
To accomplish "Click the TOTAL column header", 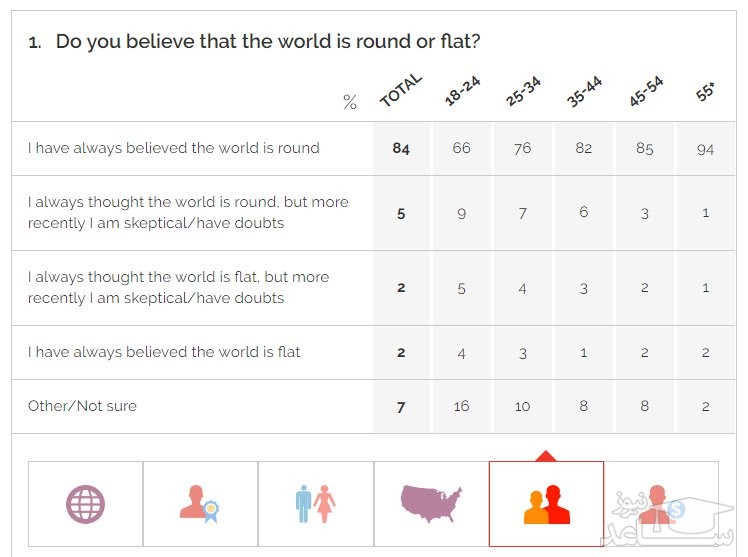I will (400, 92).
